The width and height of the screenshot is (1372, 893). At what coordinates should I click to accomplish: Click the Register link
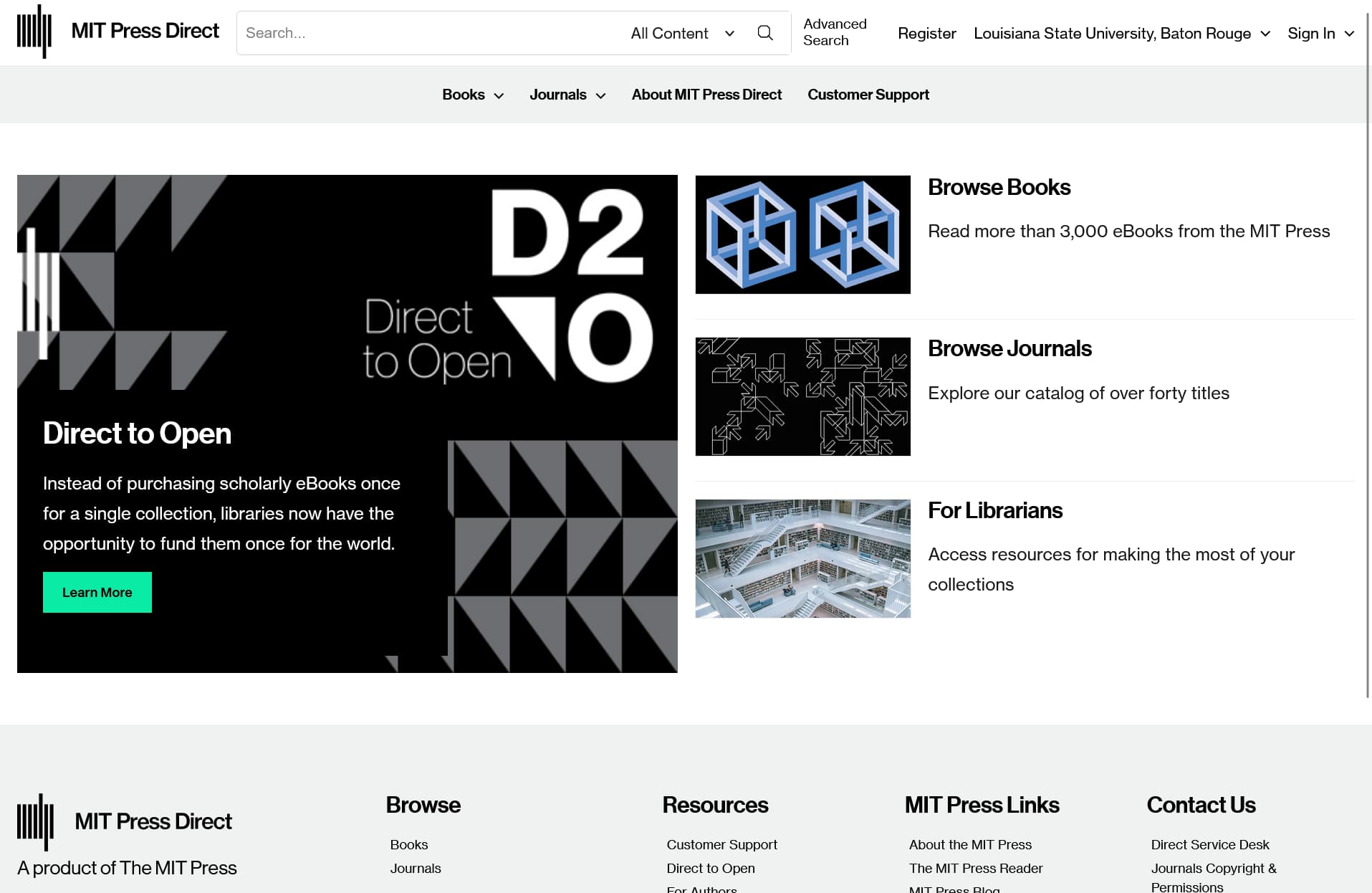pos(926,33)
